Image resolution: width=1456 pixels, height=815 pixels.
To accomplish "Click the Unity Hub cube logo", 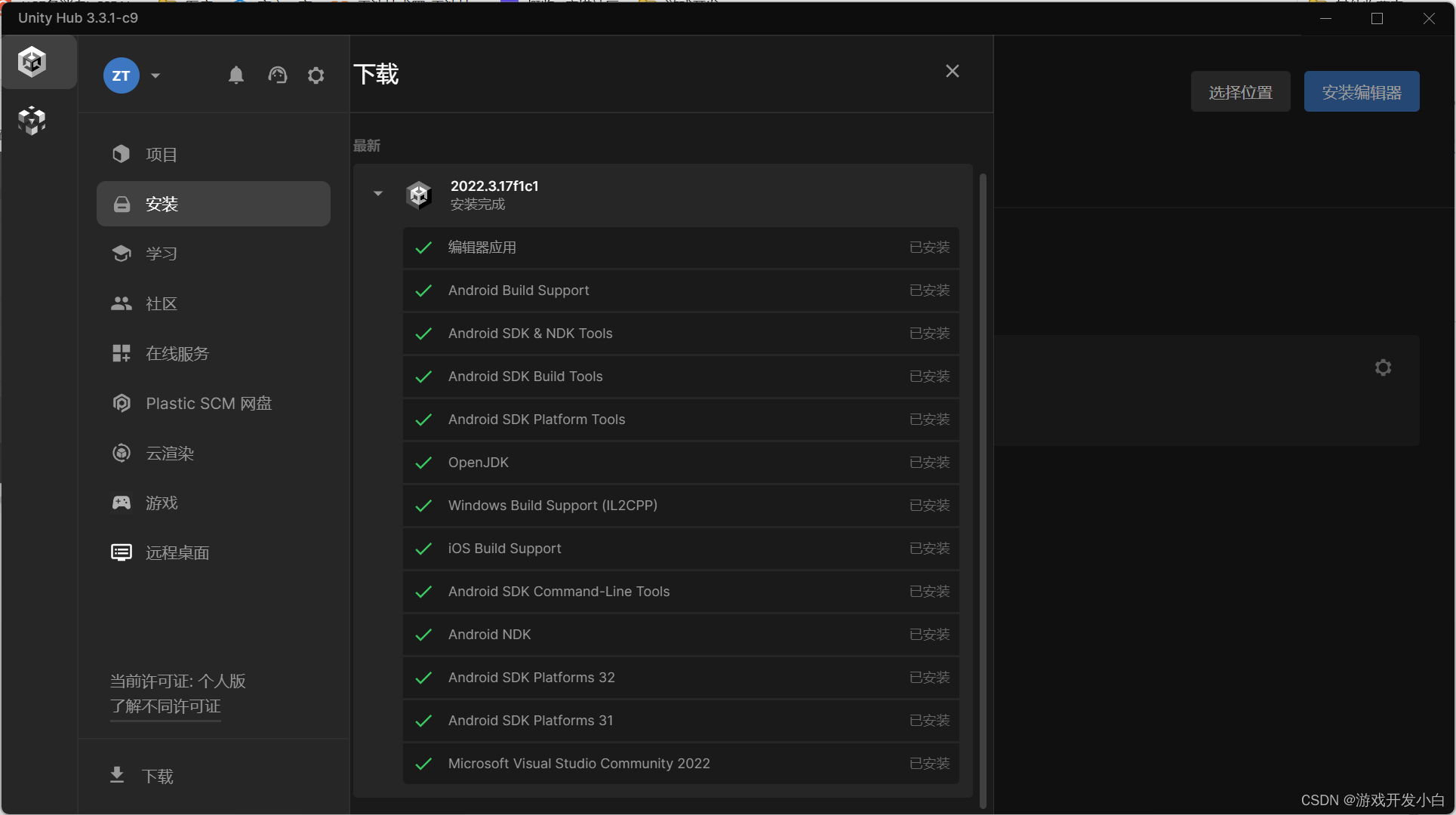I will (x=32, y=62).
